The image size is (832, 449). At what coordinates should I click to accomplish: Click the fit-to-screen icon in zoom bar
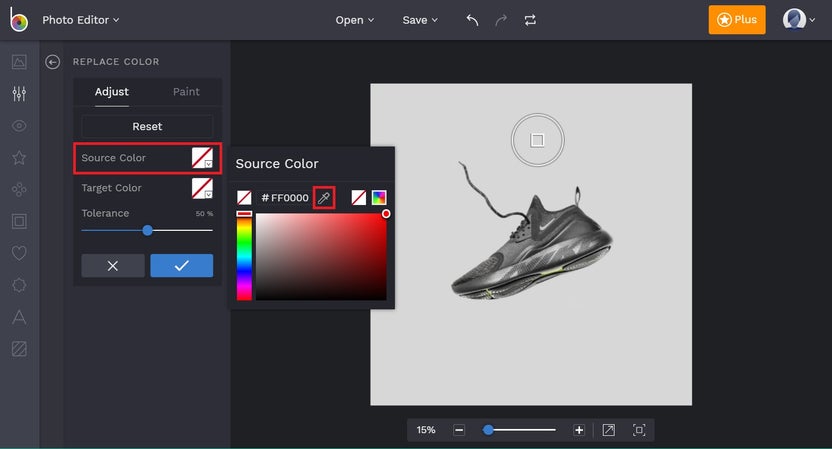click(639, 430)
